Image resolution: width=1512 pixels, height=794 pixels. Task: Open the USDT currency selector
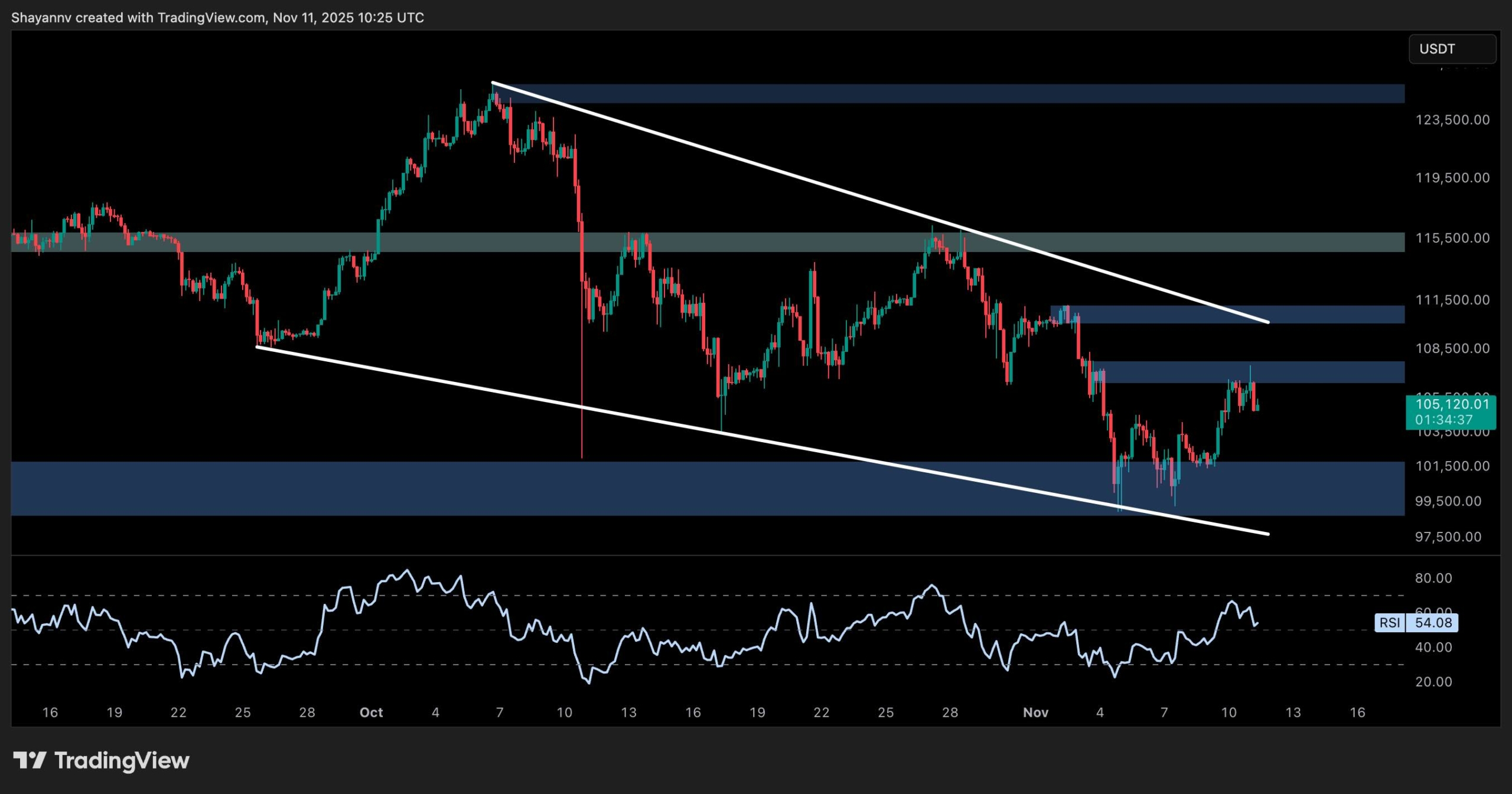(1451, 49)
